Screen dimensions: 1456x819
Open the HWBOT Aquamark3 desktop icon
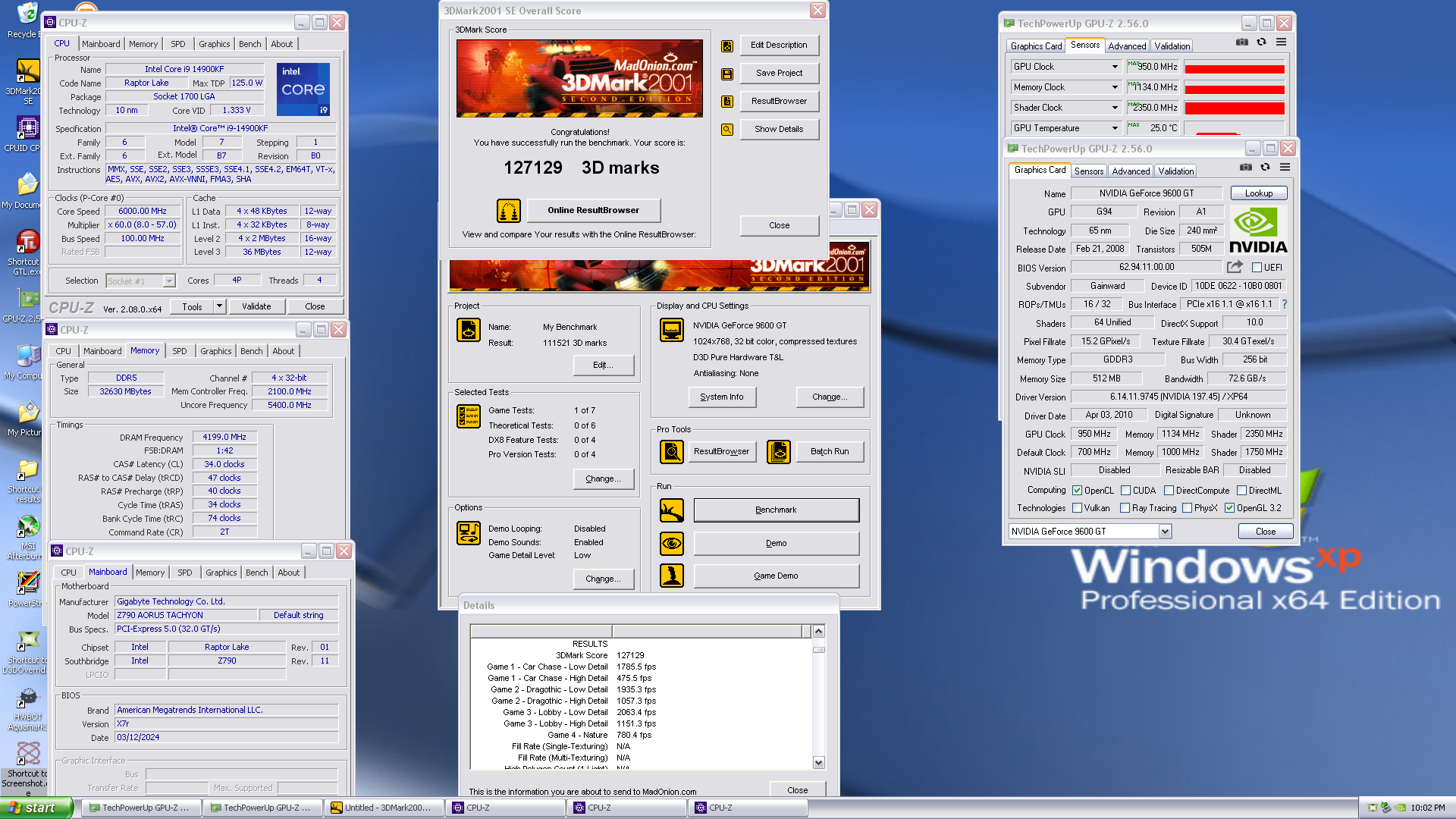point(27,709)
